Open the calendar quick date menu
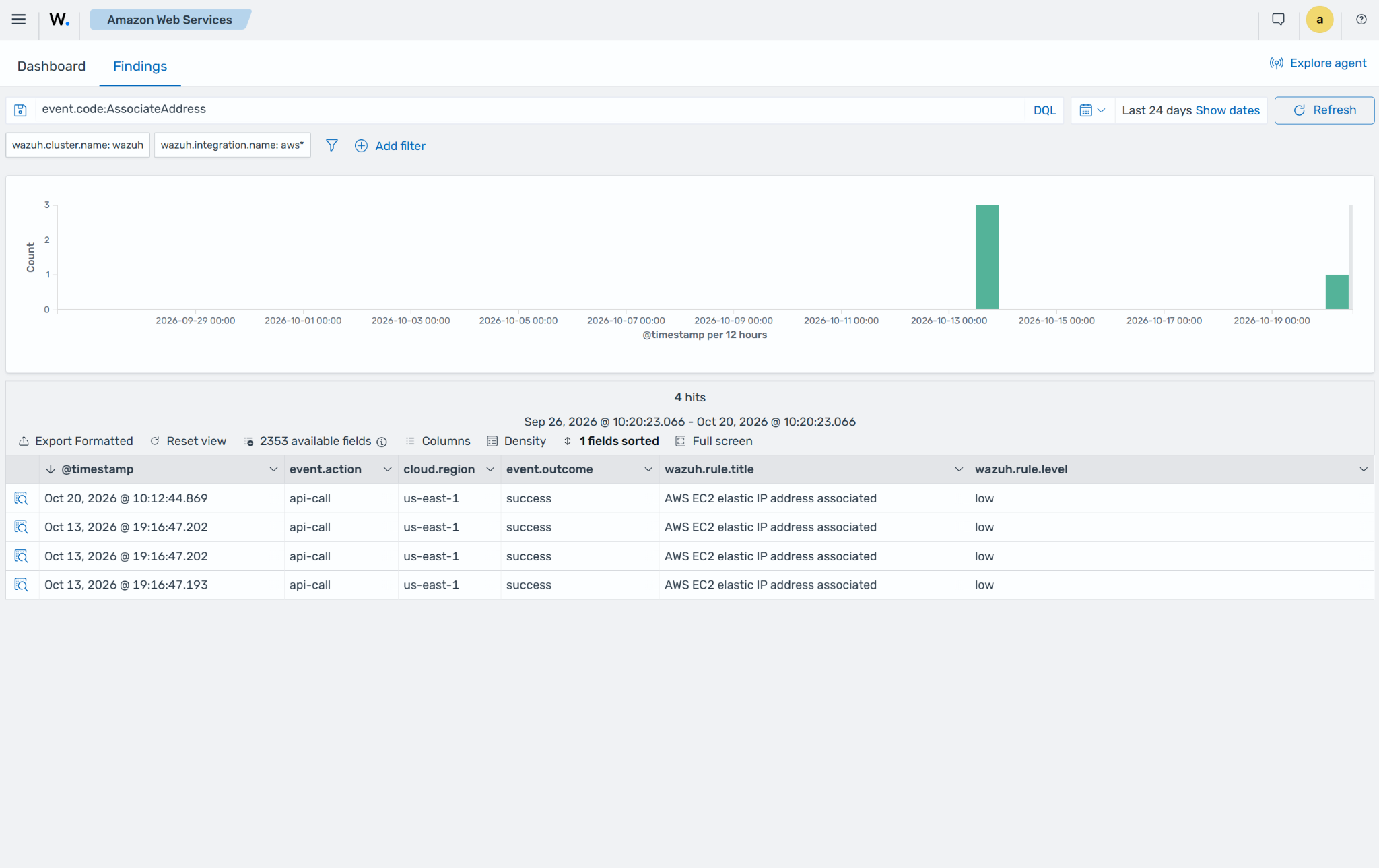Image resolution: width=1379 pixels, height=868 pixels. click(x=1092, y=110)
